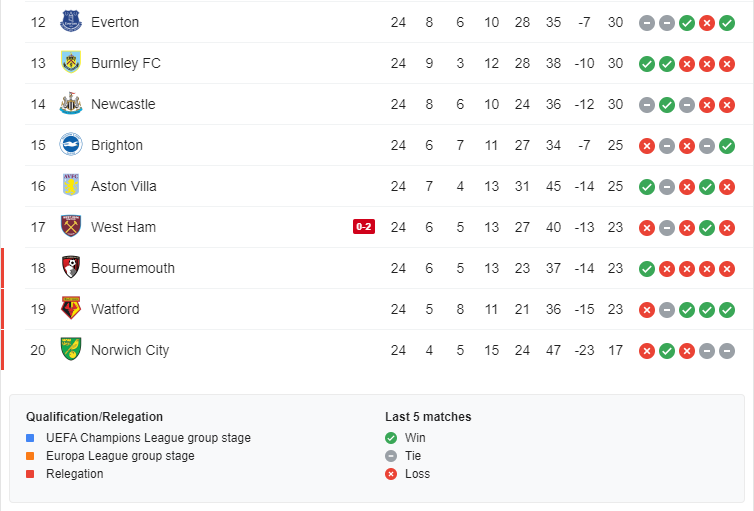Select the Norwich City team name
This screenshot has width=754, height=511.
click(130, 350)
